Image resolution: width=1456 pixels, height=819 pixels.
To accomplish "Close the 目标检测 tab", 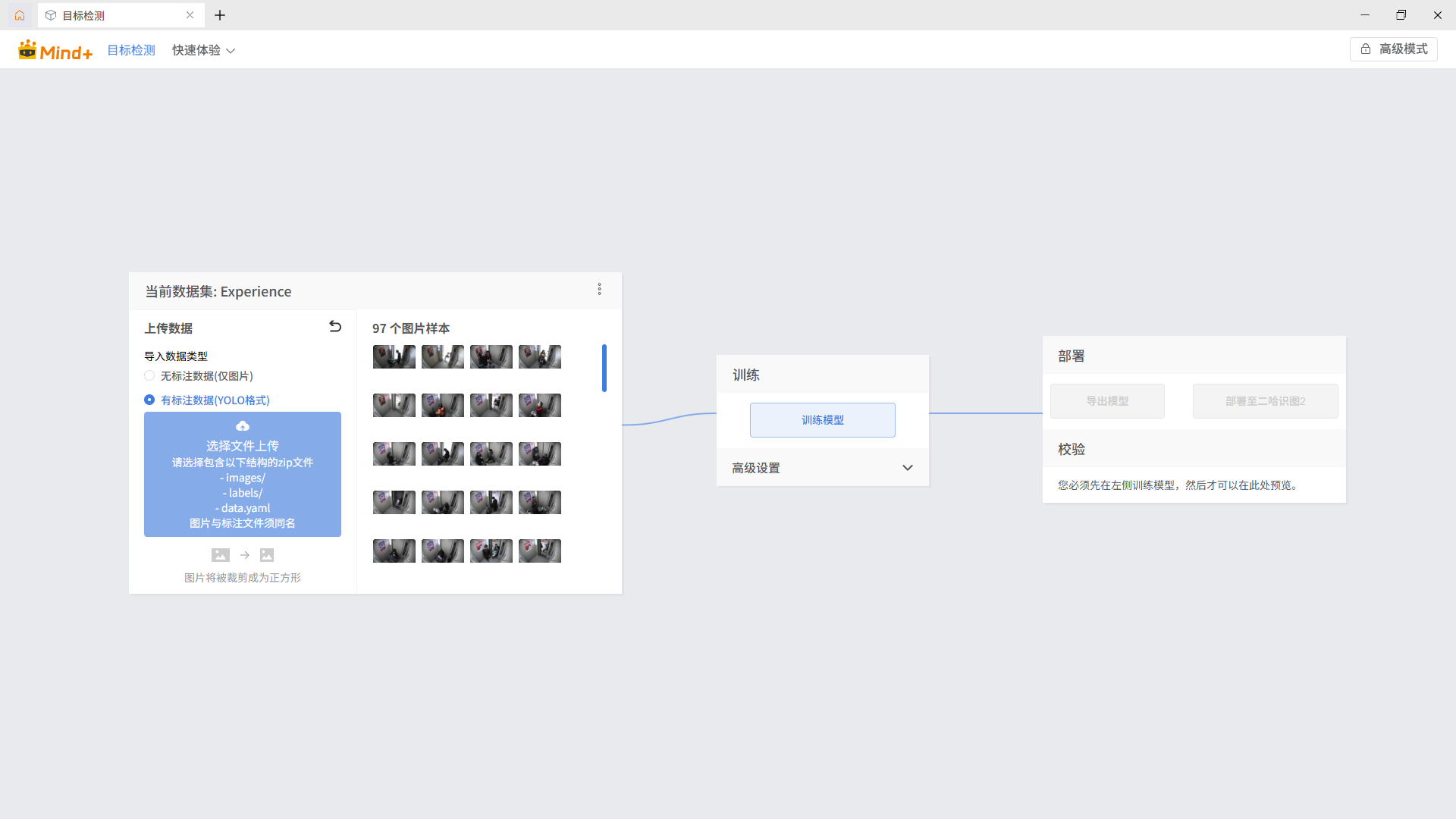I will point(190,15).
